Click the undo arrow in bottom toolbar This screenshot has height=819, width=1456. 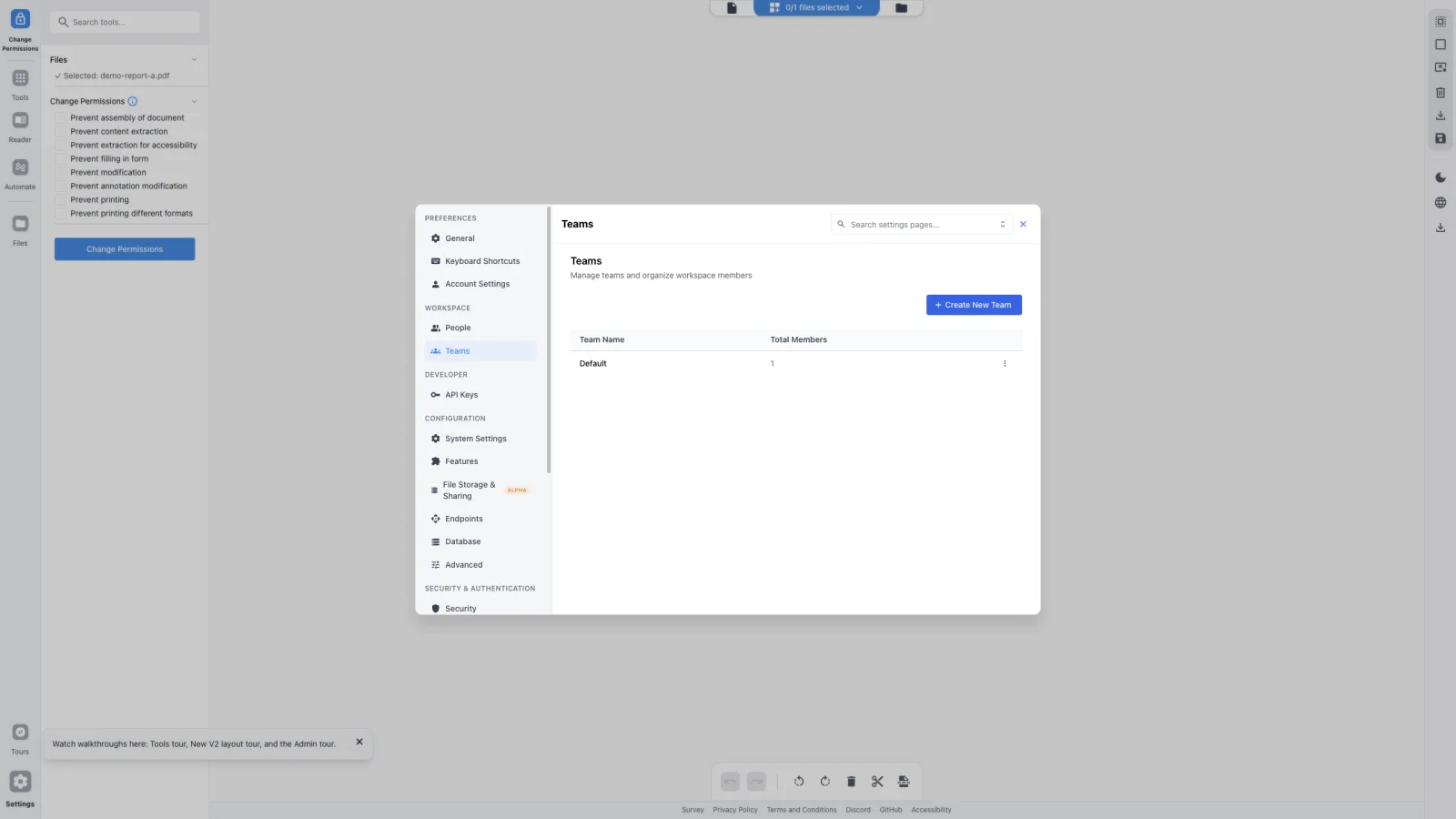coord(730,782)
